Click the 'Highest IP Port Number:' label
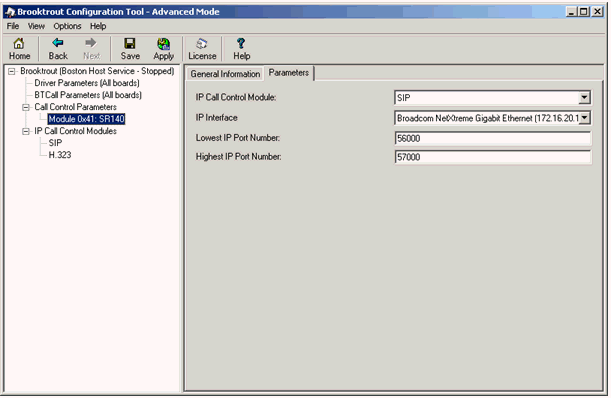The height and width of the screenshot is (398, 611). (x=238, y=157)
